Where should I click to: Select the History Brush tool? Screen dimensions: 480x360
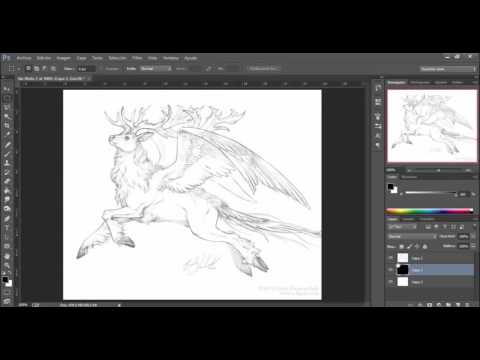pos(7,172)
